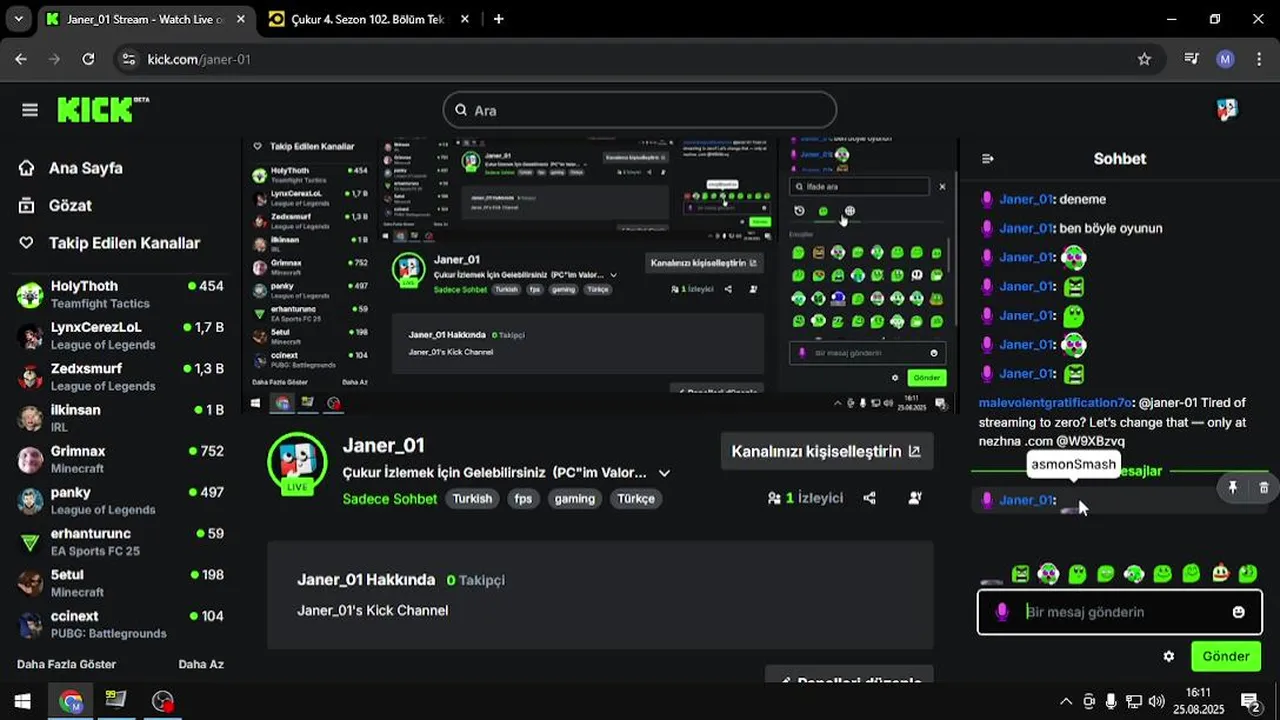Click the purple microphone identity icon in message box

(1003, 612)
